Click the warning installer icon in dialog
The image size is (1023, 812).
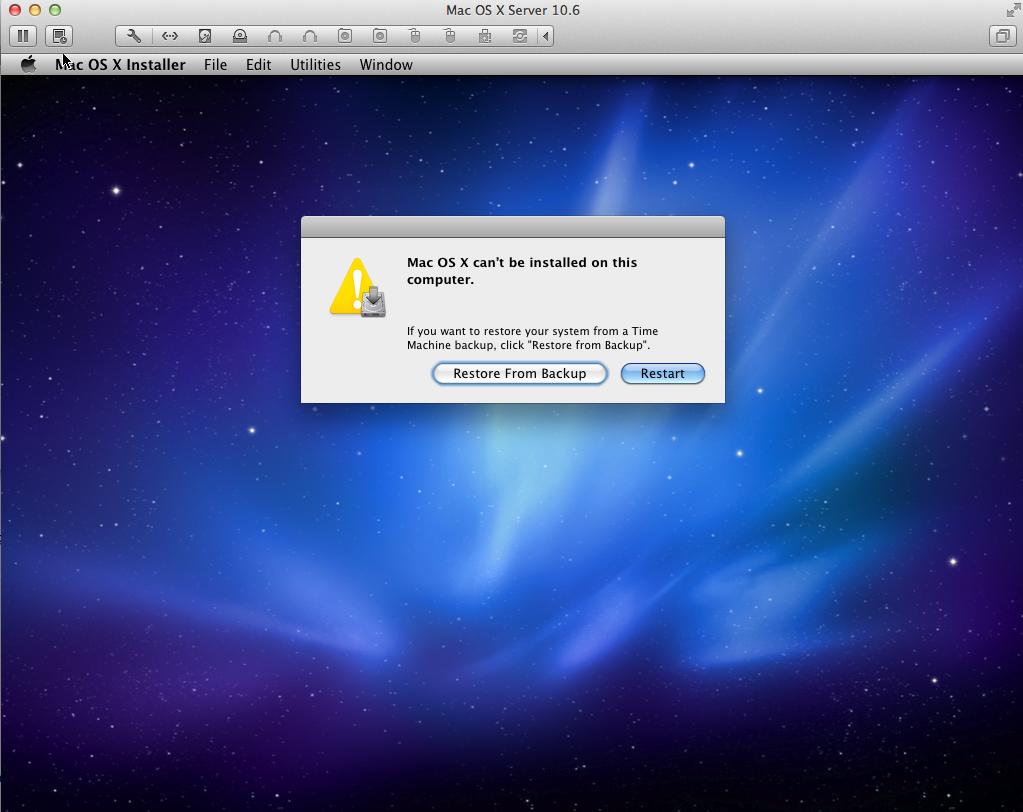pyautogui.click(x=357, y=288)
